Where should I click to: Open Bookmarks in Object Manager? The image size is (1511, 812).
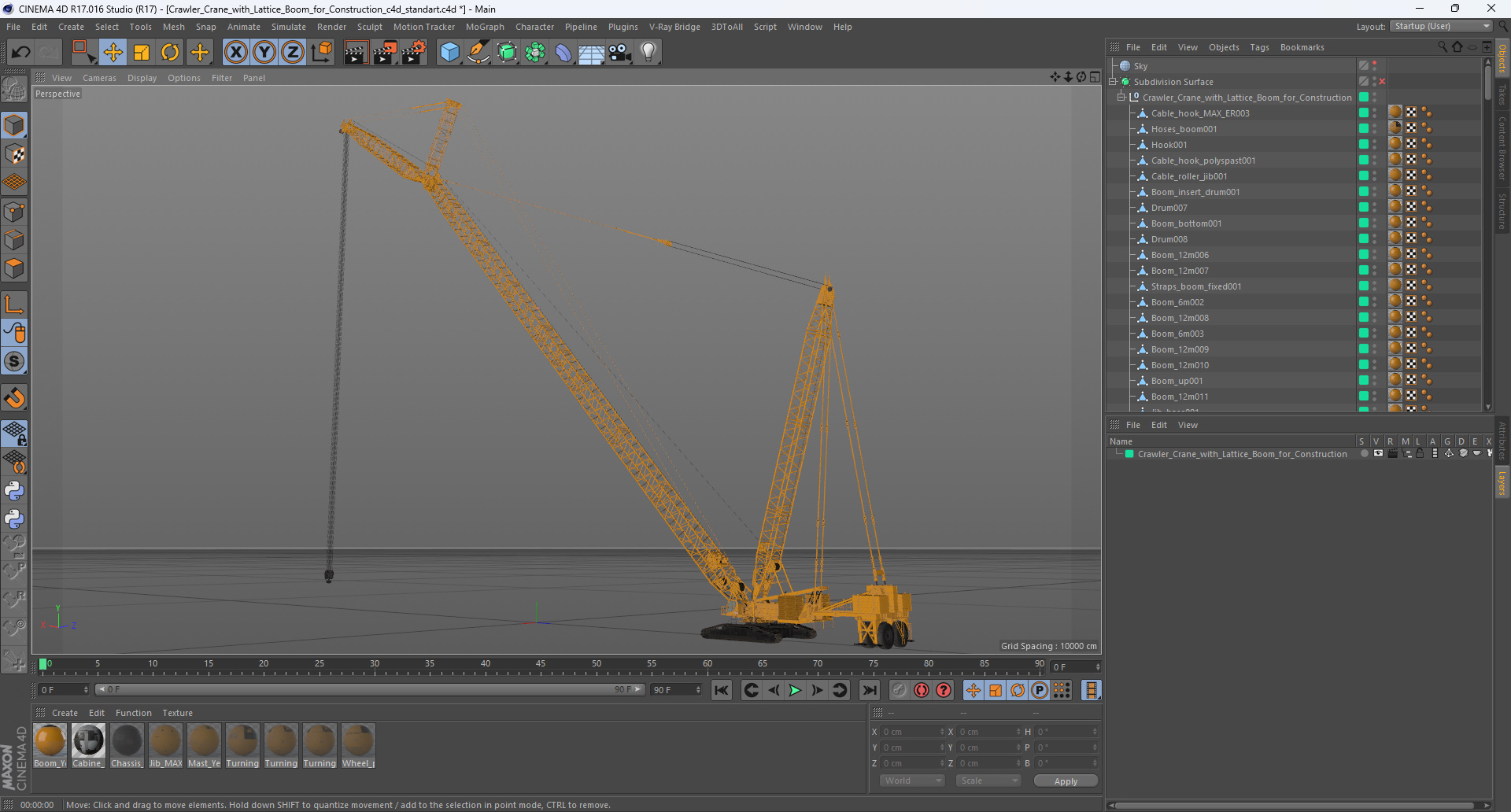click(x=1302, y=47)
